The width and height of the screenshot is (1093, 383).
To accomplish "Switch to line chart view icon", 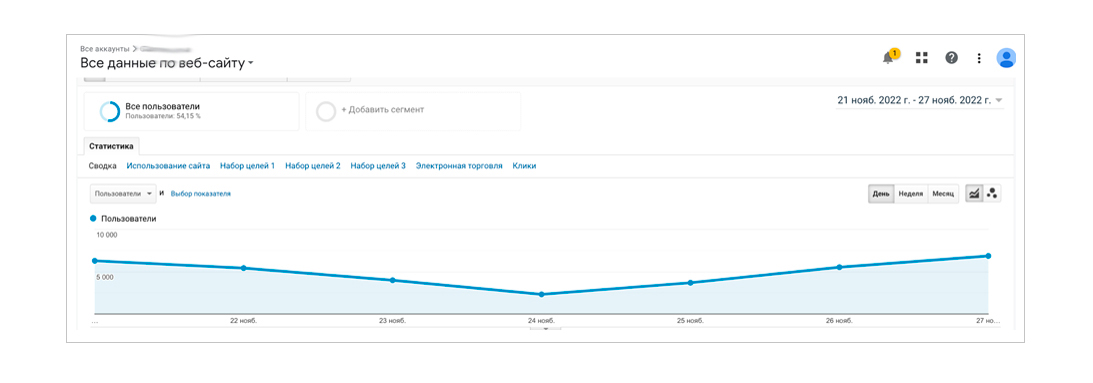I will tap(974, 193).
